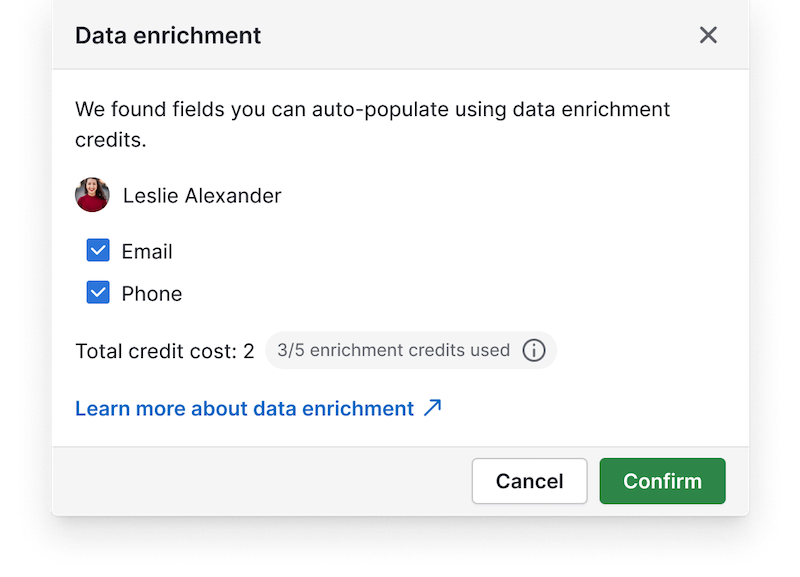
Task: Select the Leslie Alexander contact name
Action: pyautogui.click(x=202, y=195)
